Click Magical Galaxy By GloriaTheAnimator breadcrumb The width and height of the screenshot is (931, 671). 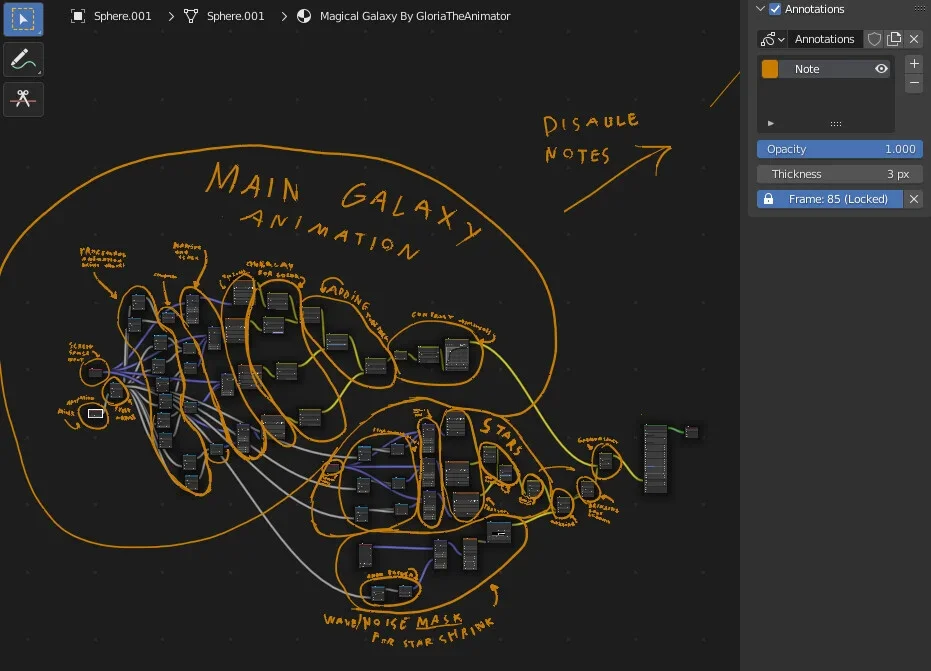click(413, 15)
